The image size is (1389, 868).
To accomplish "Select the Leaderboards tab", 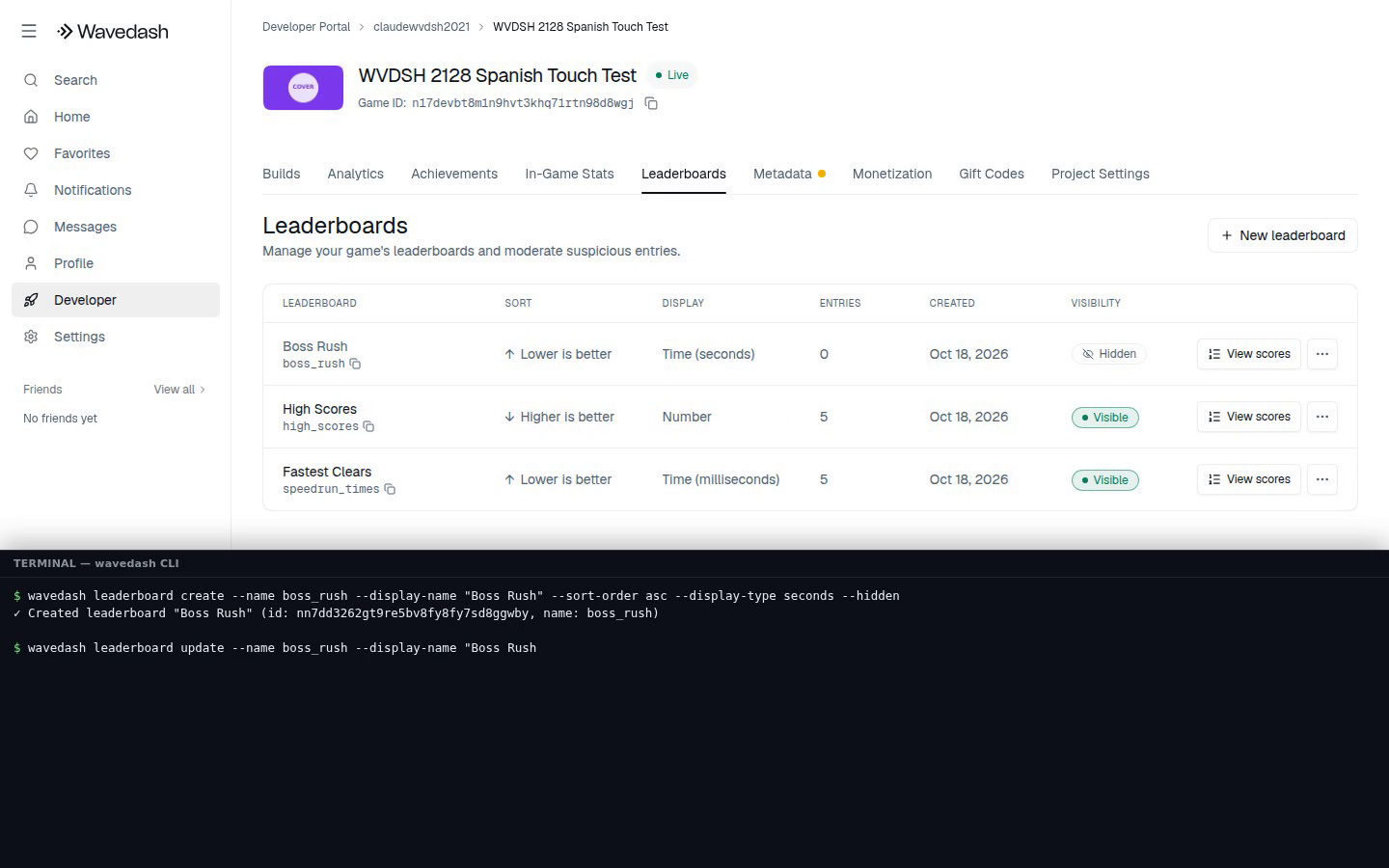I will [x=684, y=174].
